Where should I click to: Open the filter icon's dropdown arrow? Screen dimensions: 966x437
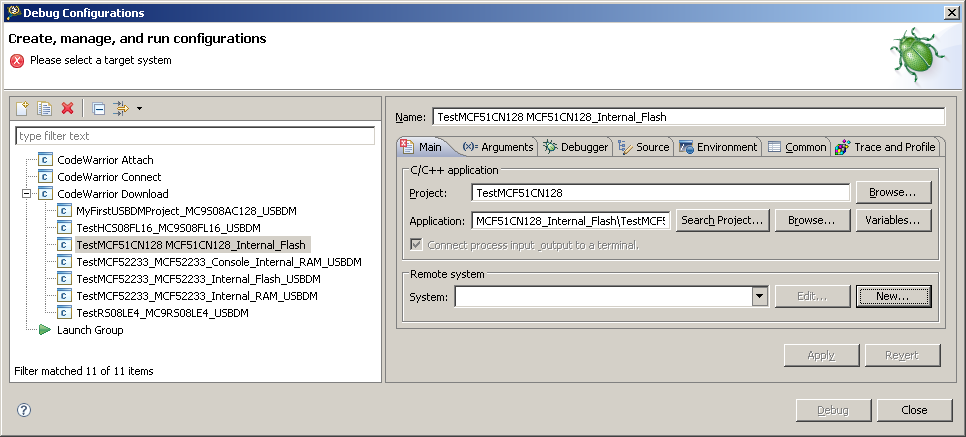[139, 109]
